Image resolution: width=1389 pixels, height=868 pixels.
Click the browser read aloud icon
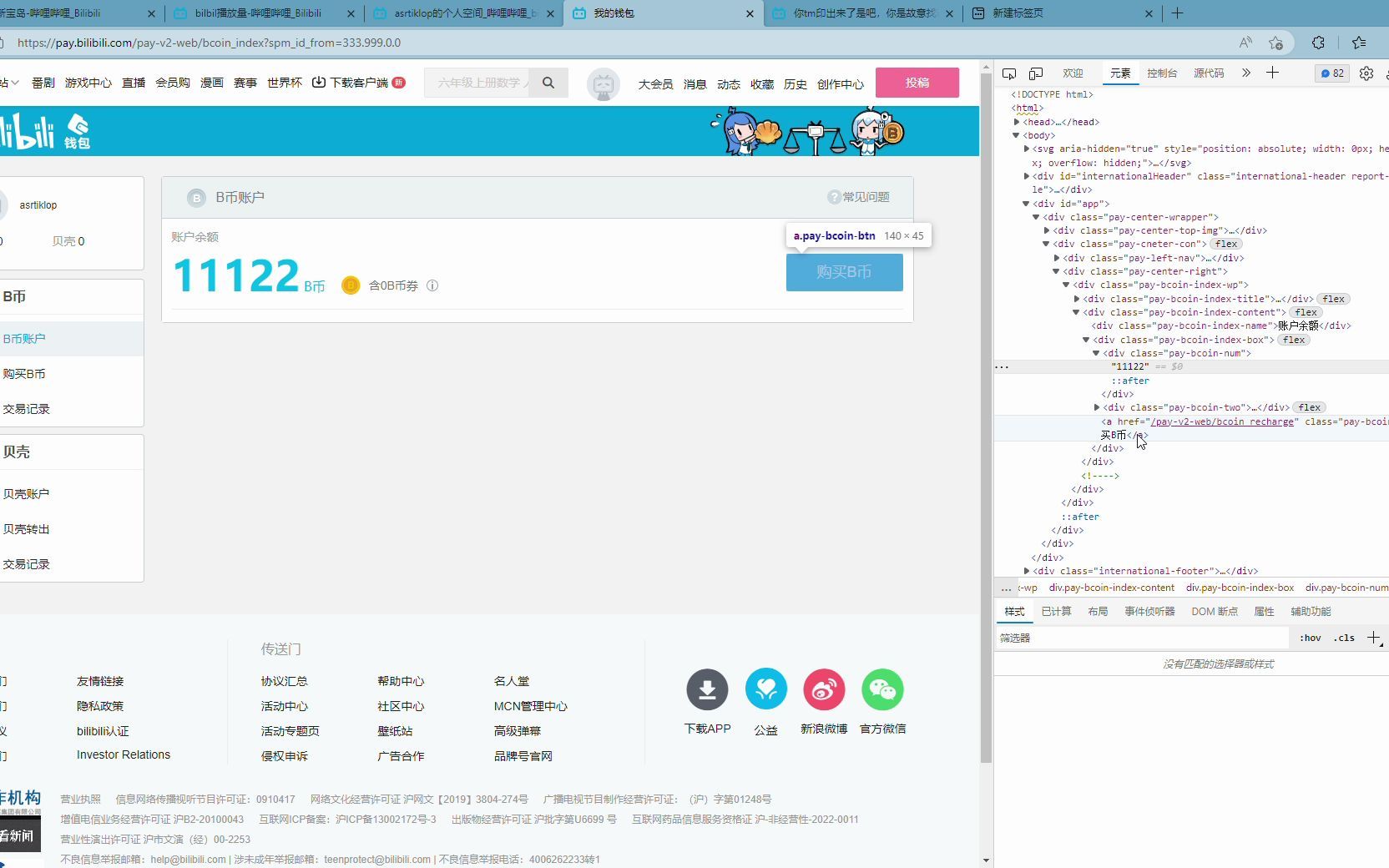click(1245, 43)
